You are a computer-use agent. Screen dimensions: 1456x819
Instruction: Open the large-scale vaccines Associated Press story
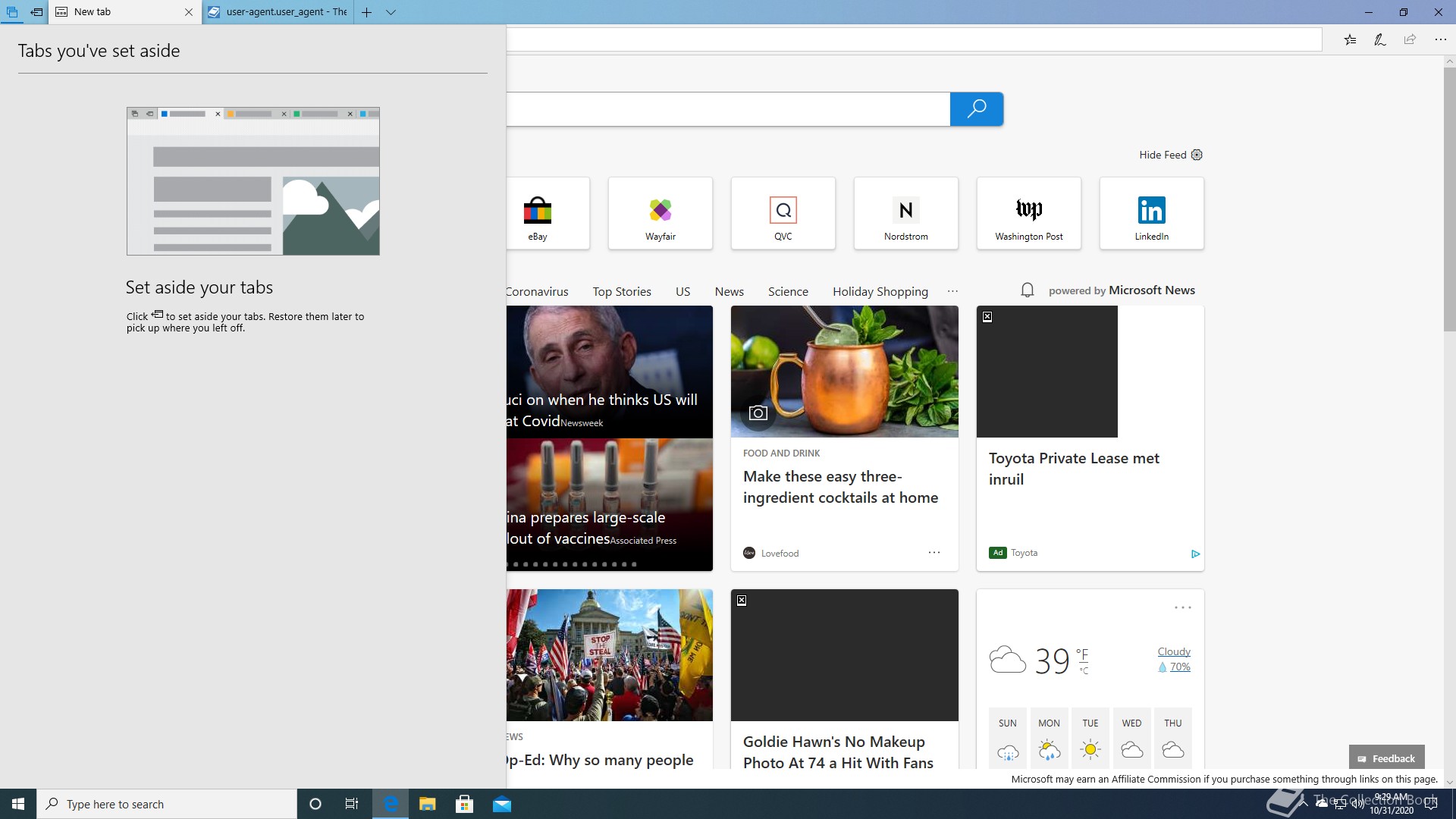pyautogui.click(x=610, y=504)
